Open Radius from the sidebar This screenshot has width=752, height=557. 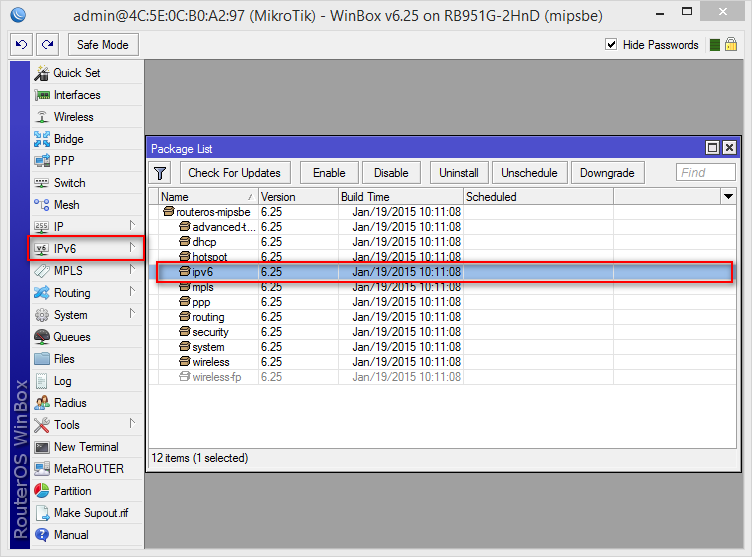[88, 403]
